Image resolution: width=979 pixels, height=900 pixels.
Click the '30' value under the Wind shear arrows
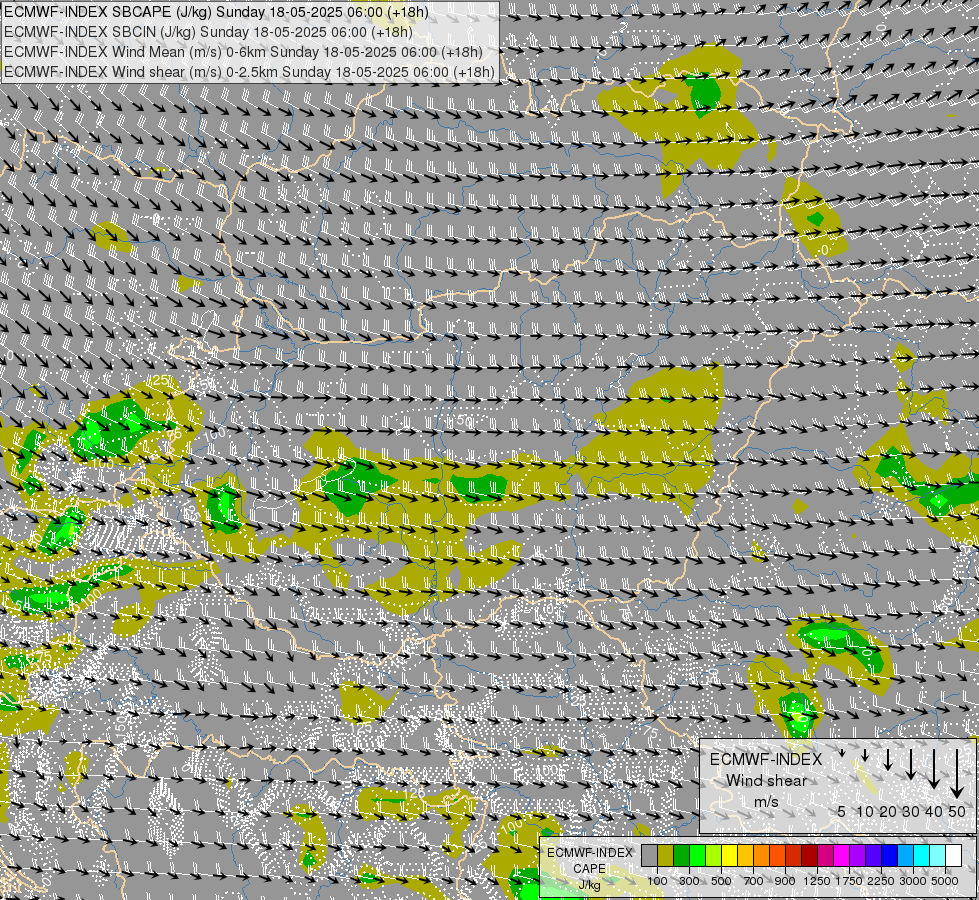[911, 811]
